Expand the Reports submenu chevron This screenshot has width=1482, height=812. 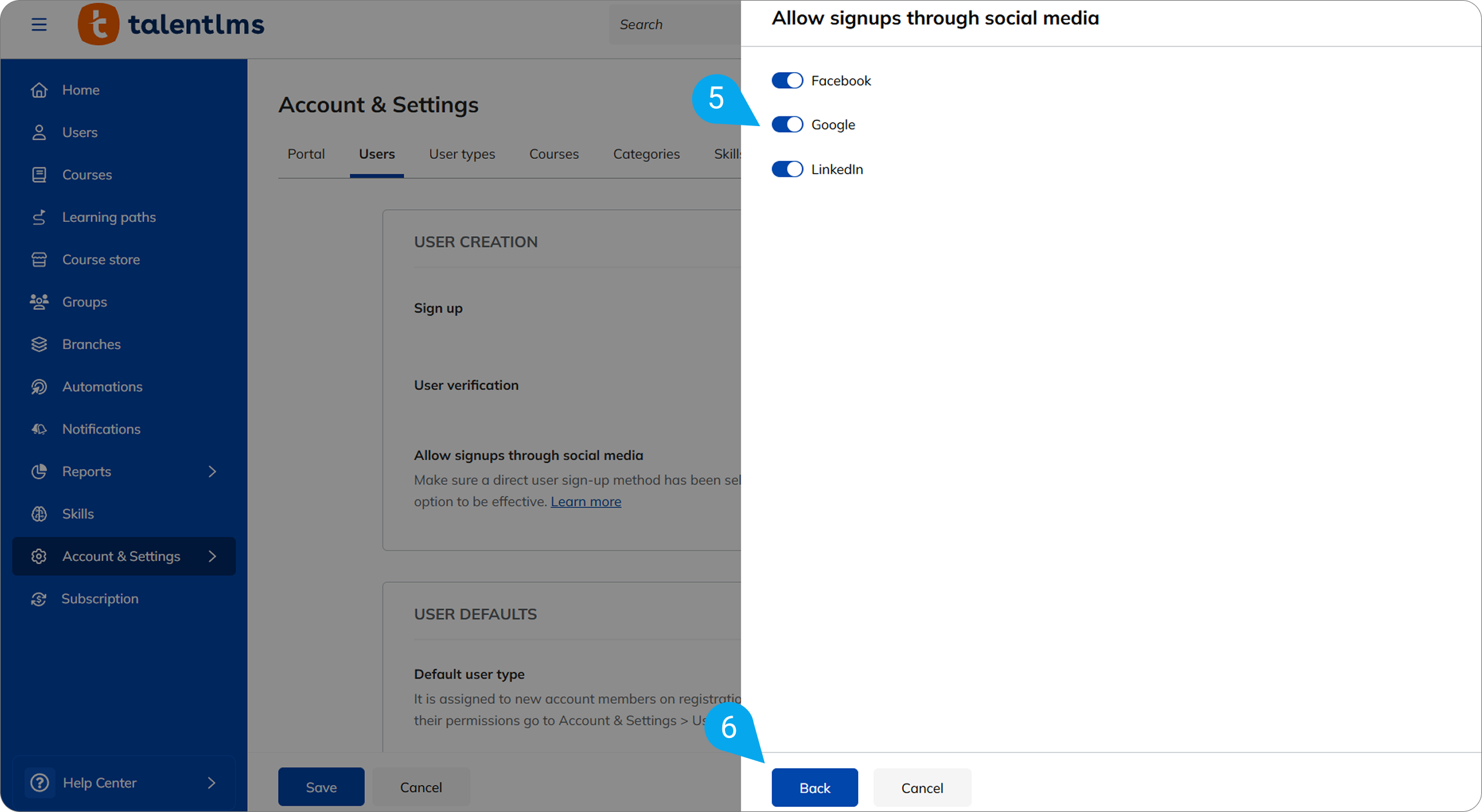coord(212,472)
